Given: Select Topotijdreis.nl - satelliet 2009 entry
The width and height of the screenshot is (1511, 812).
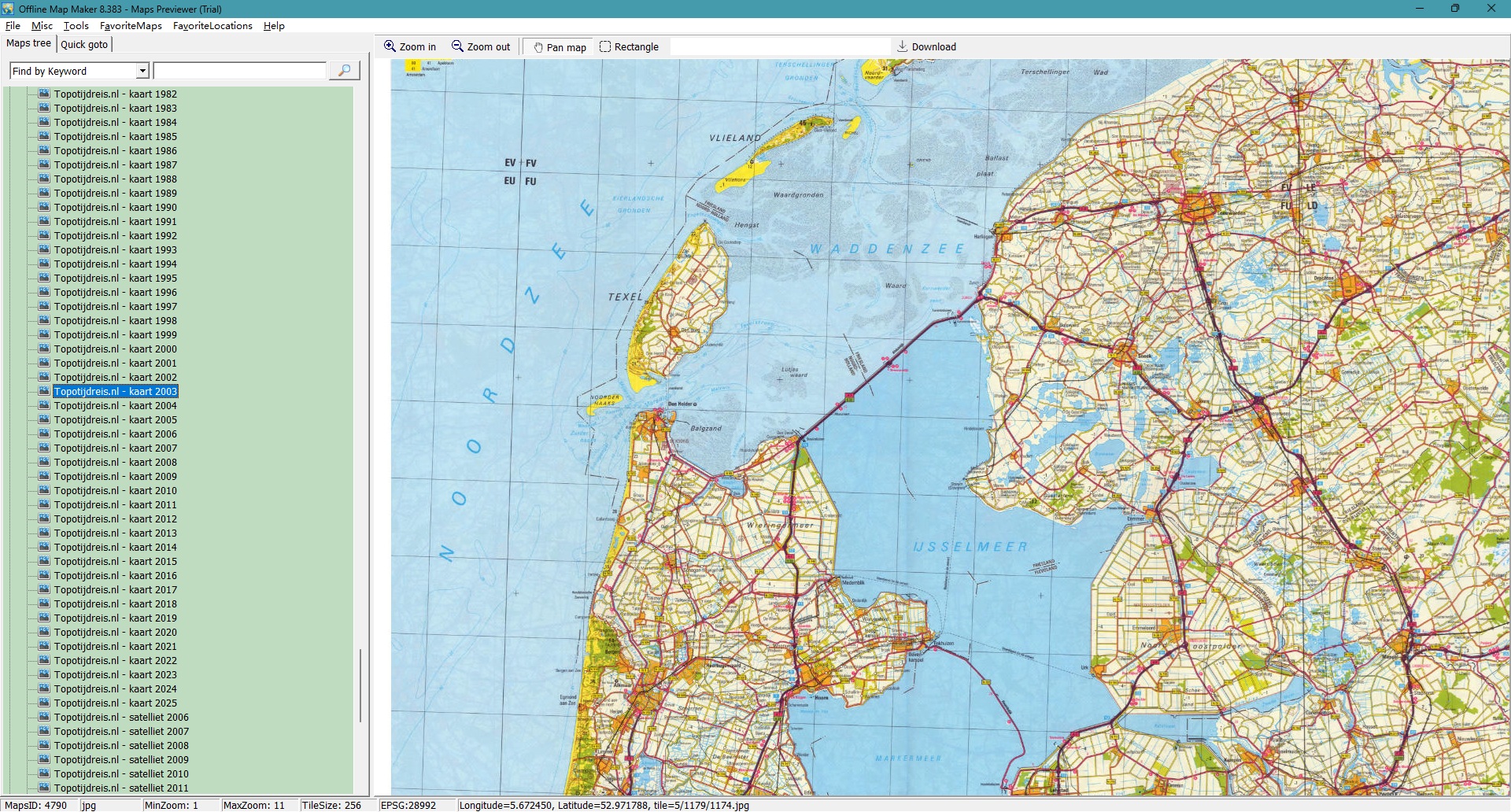Looking at the screenshot, I should pyautogui.click(x=121, y=759).
